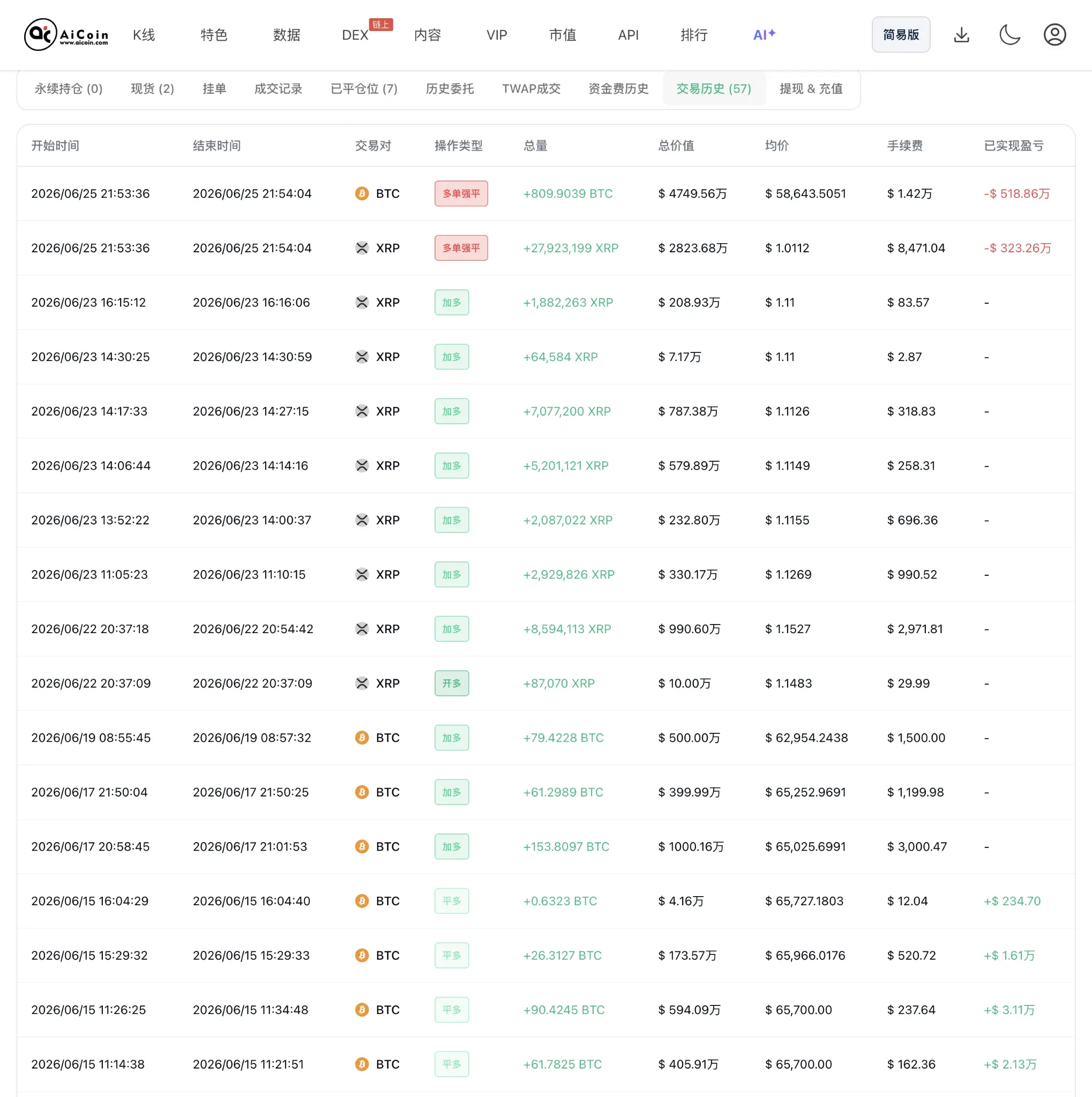Click loss value -$ 323.26万
The width and height of the screenshot is (1092, 1097).
(1017, 248)
